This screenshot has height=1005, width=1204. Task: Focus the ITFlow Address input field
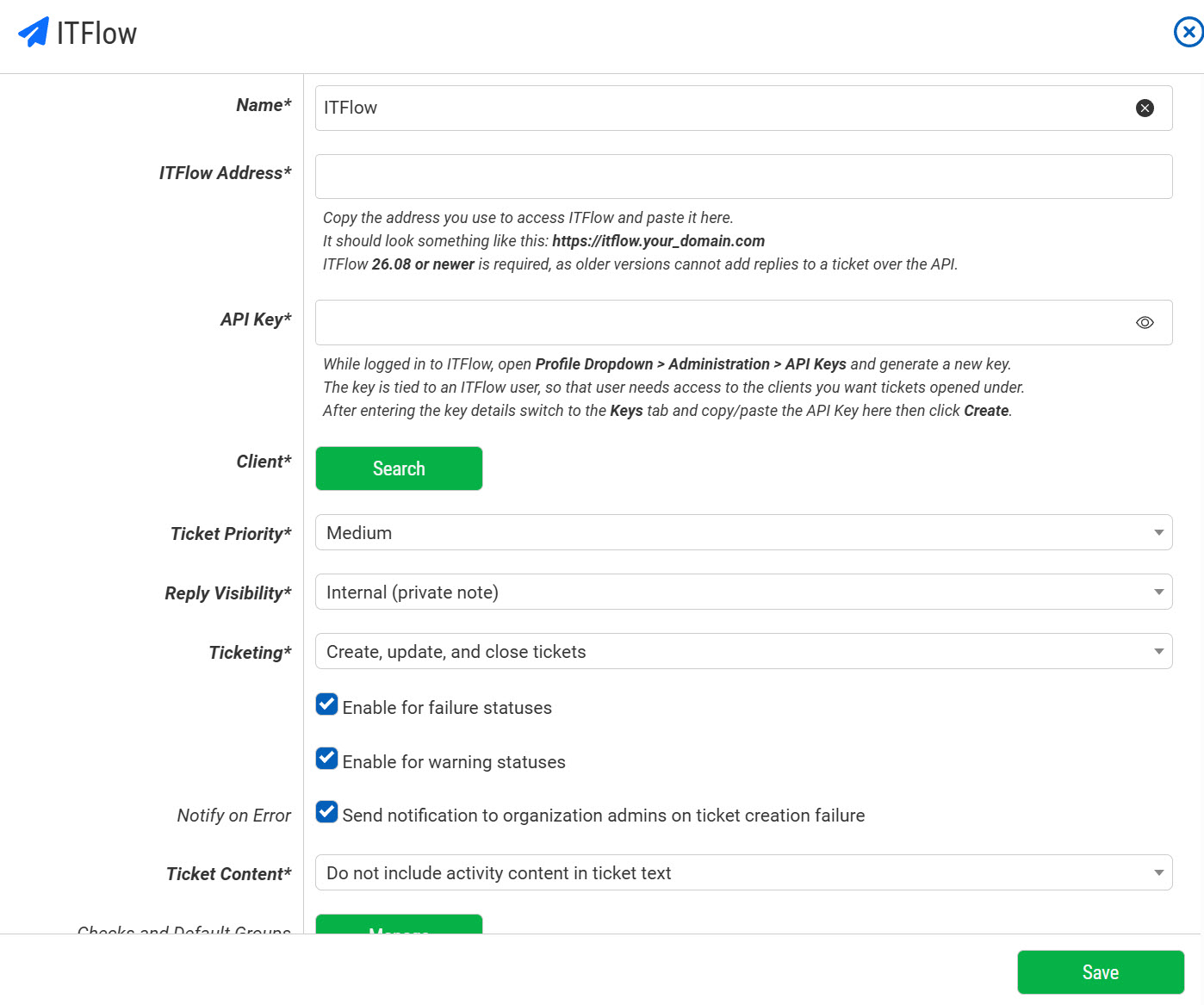click(x=743, y=177)
